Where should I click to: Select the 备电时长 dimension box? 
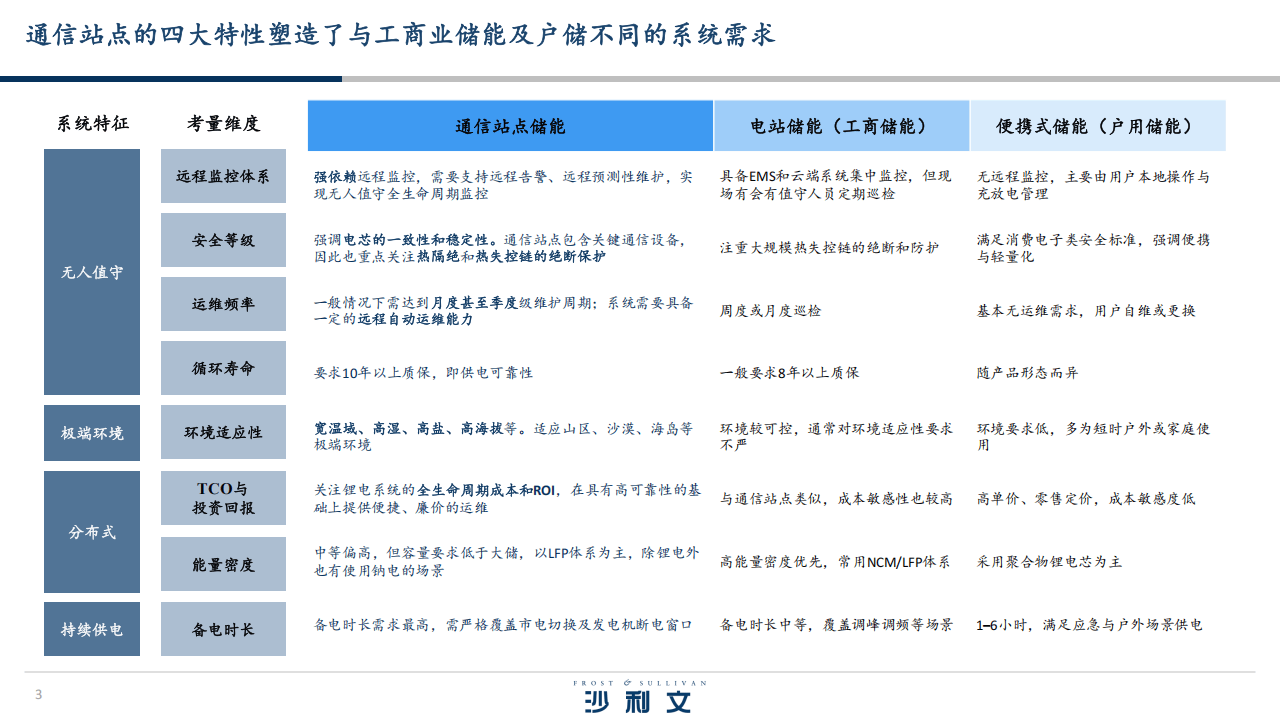(x=223, y=629)
